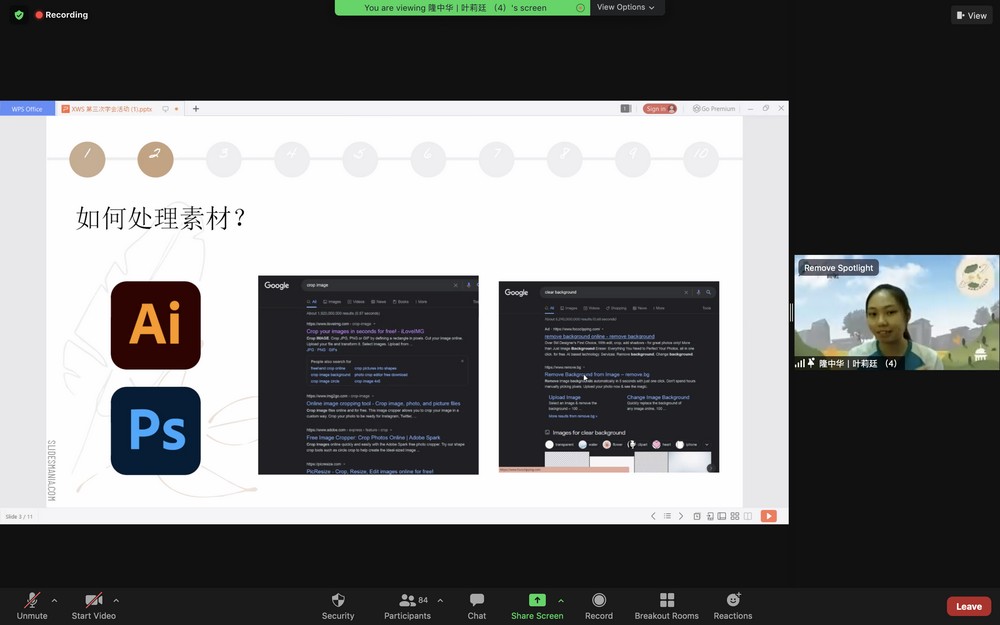Click the Adobe Illustrator Ai logo
Screen dimensions: 1000x625
[156, 325]
